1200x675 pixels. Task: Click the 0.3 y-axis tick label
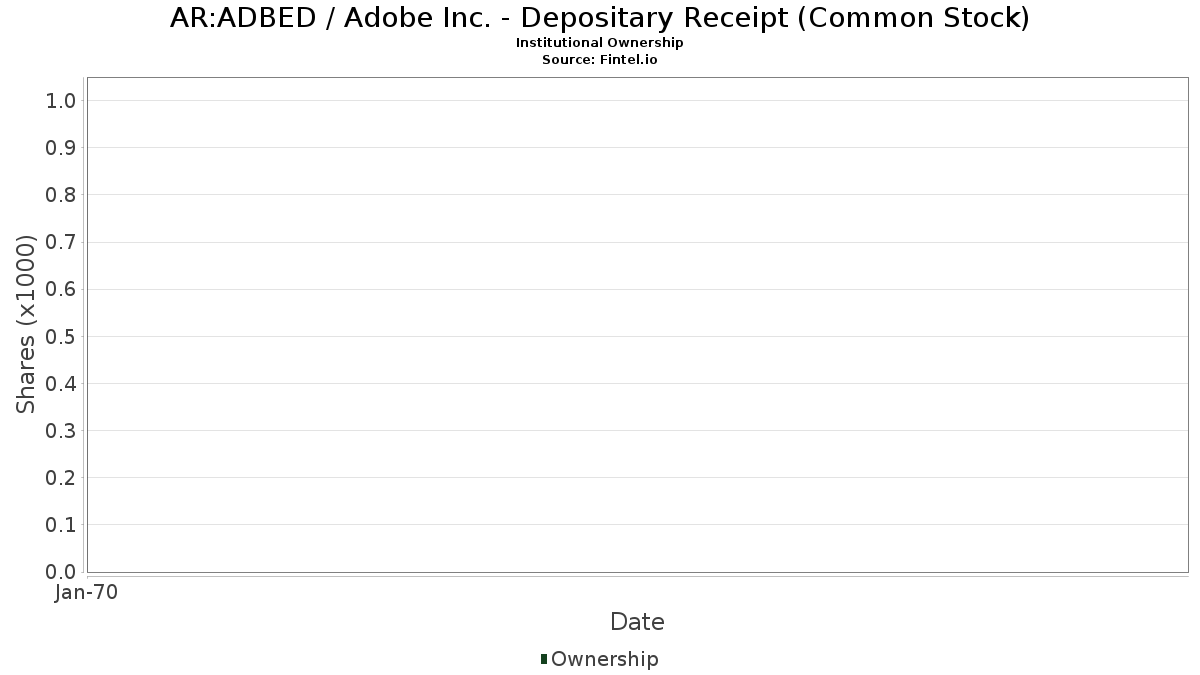[x=61, y=431]
